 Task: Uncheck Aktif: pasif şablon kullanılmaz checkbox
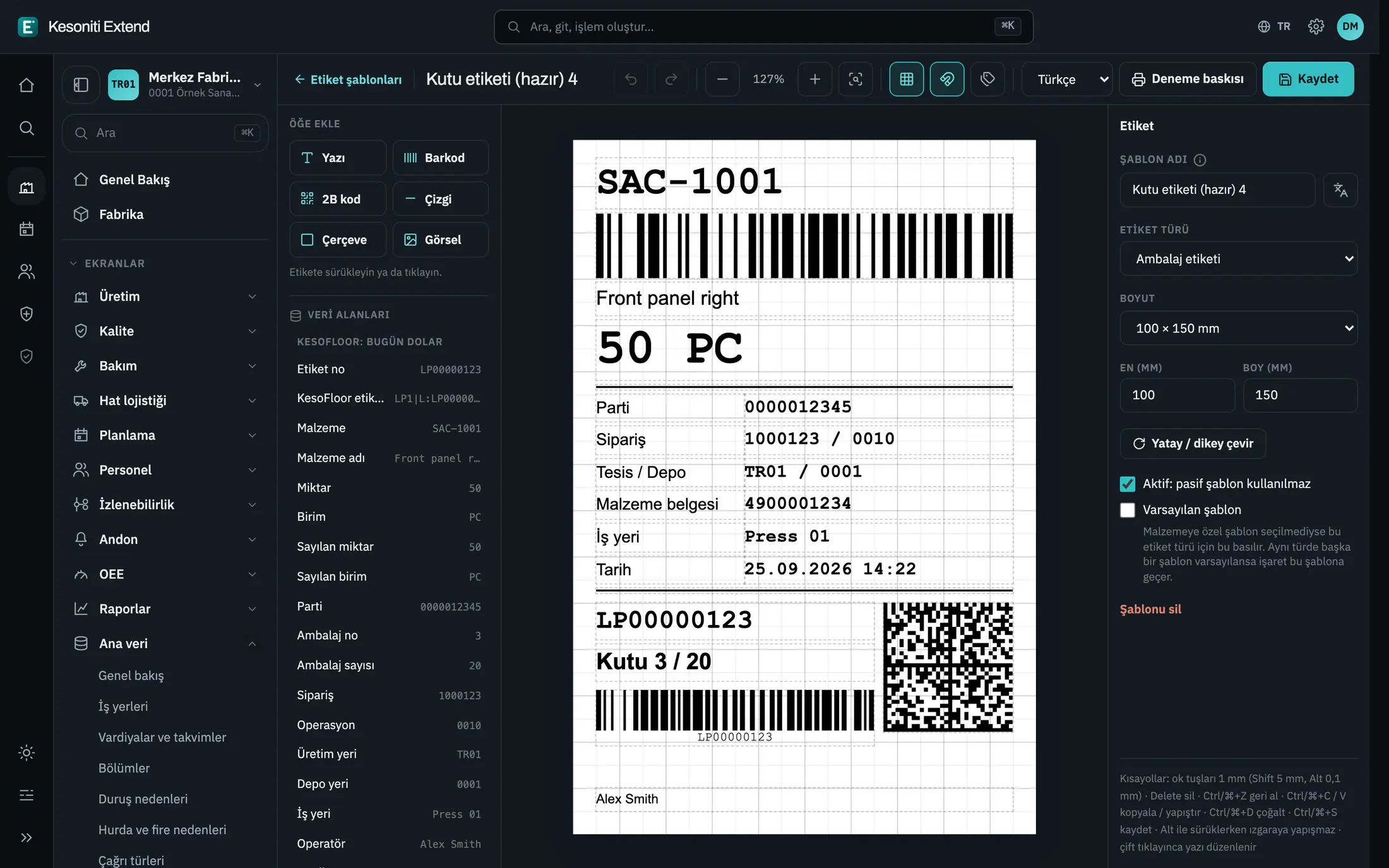1127,484
